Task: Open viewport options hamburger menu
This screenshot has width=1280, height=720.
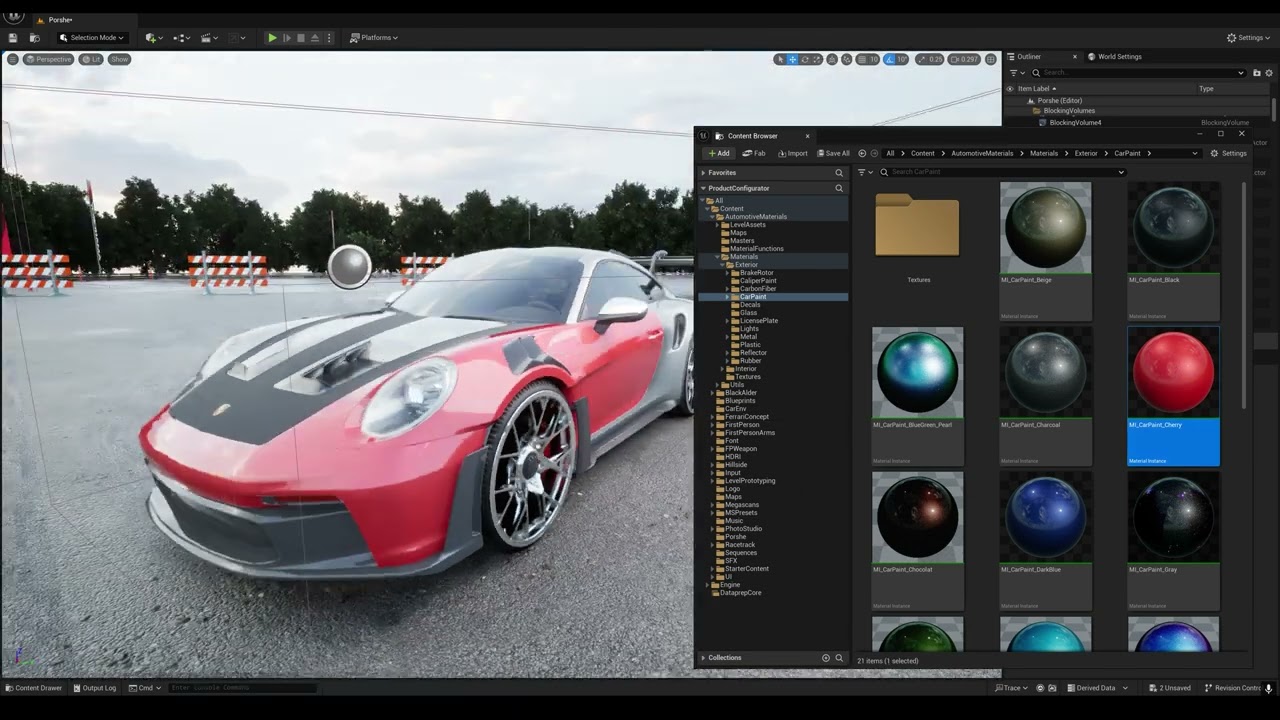Action: 12,59
